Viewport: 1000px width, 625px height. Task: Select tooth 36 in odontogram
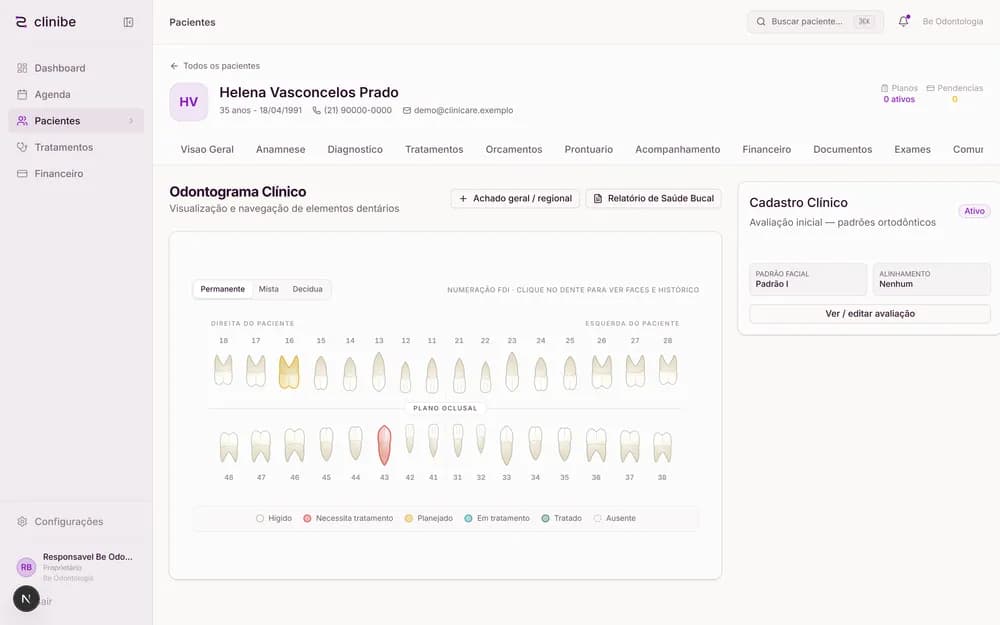(596, 445)
